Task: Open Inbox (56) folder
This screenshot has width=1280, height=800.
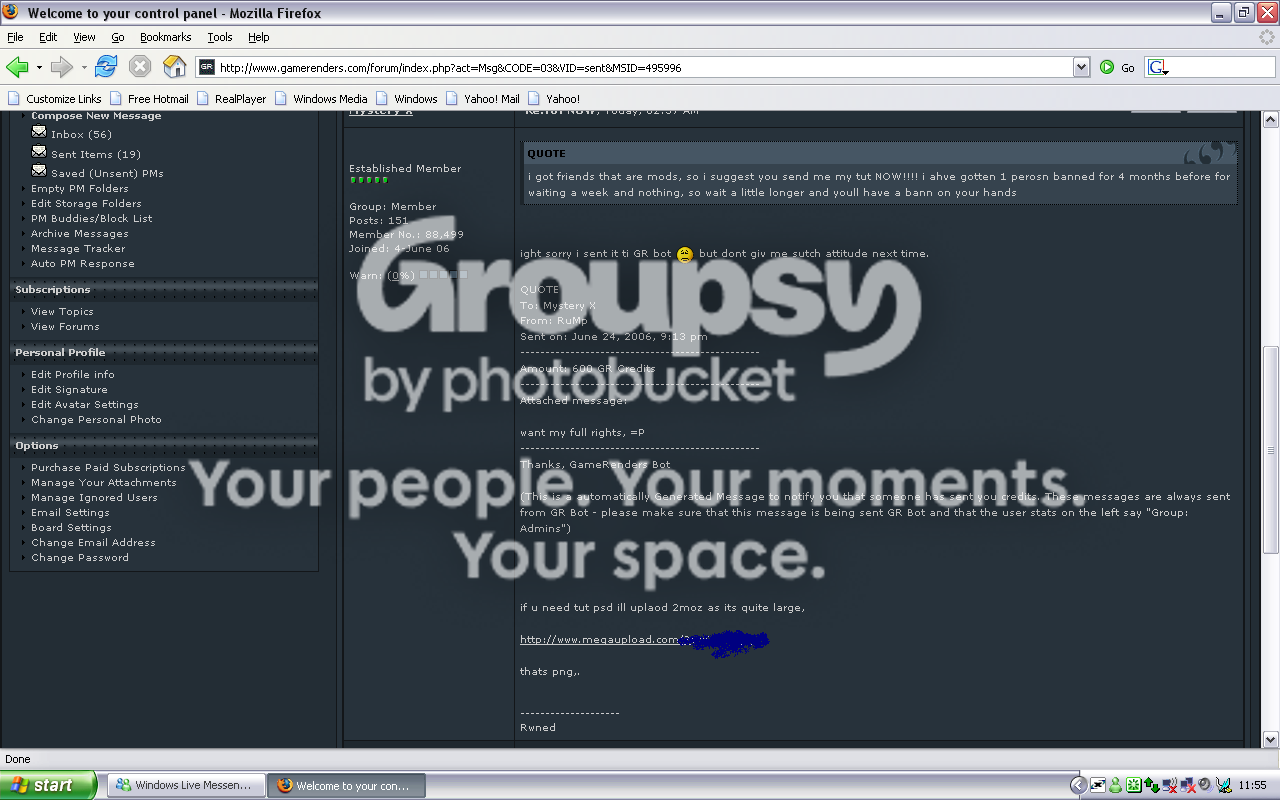Action: (81, 134)
